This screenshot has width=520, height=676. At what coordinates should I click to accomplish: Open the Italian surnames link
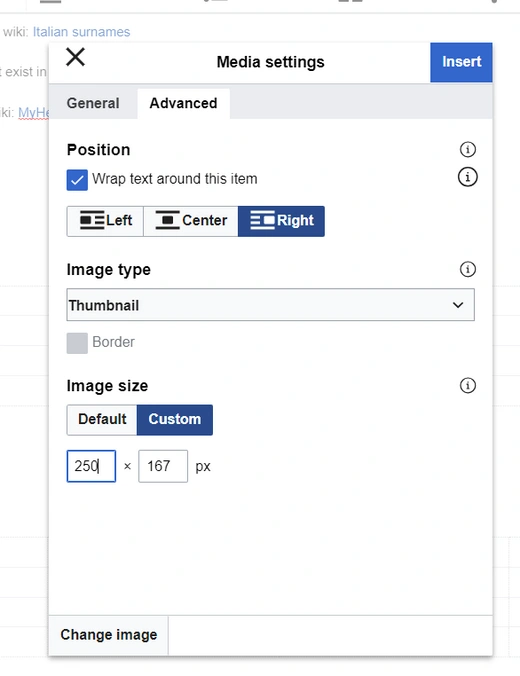(x=81, y=32)
